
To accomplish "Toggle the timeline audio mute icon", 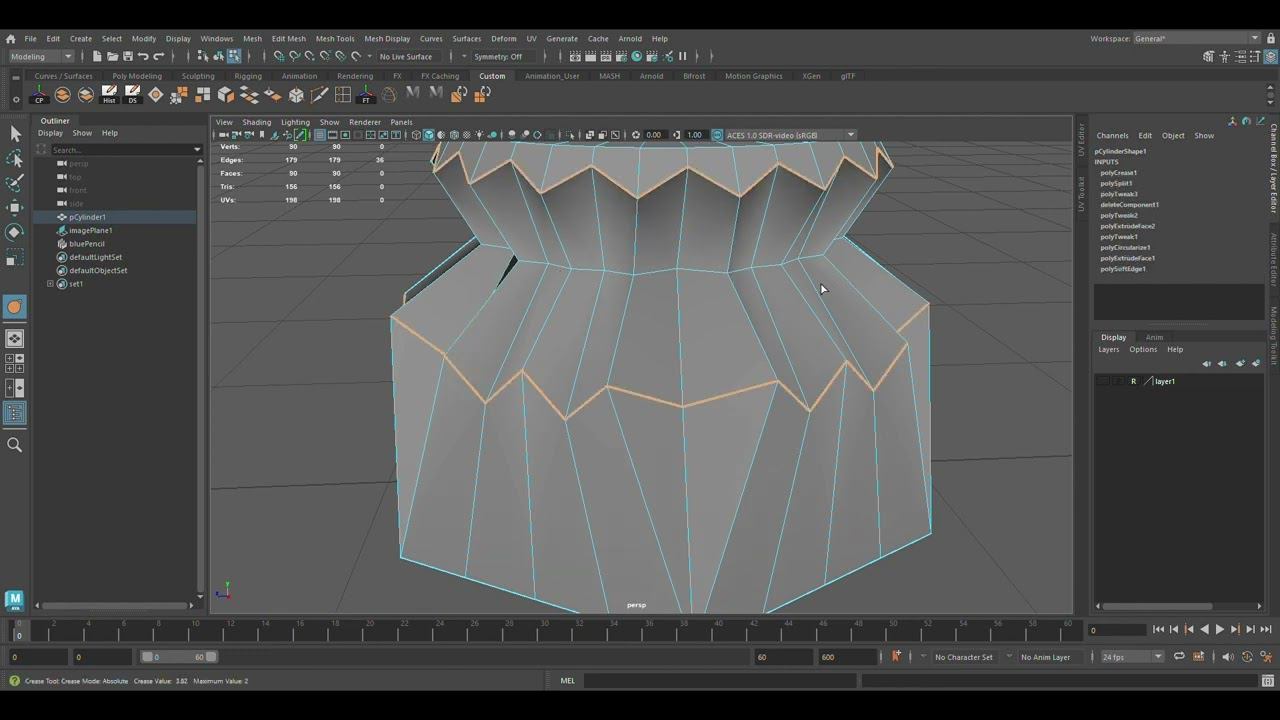I will [x=1228, y=656].
